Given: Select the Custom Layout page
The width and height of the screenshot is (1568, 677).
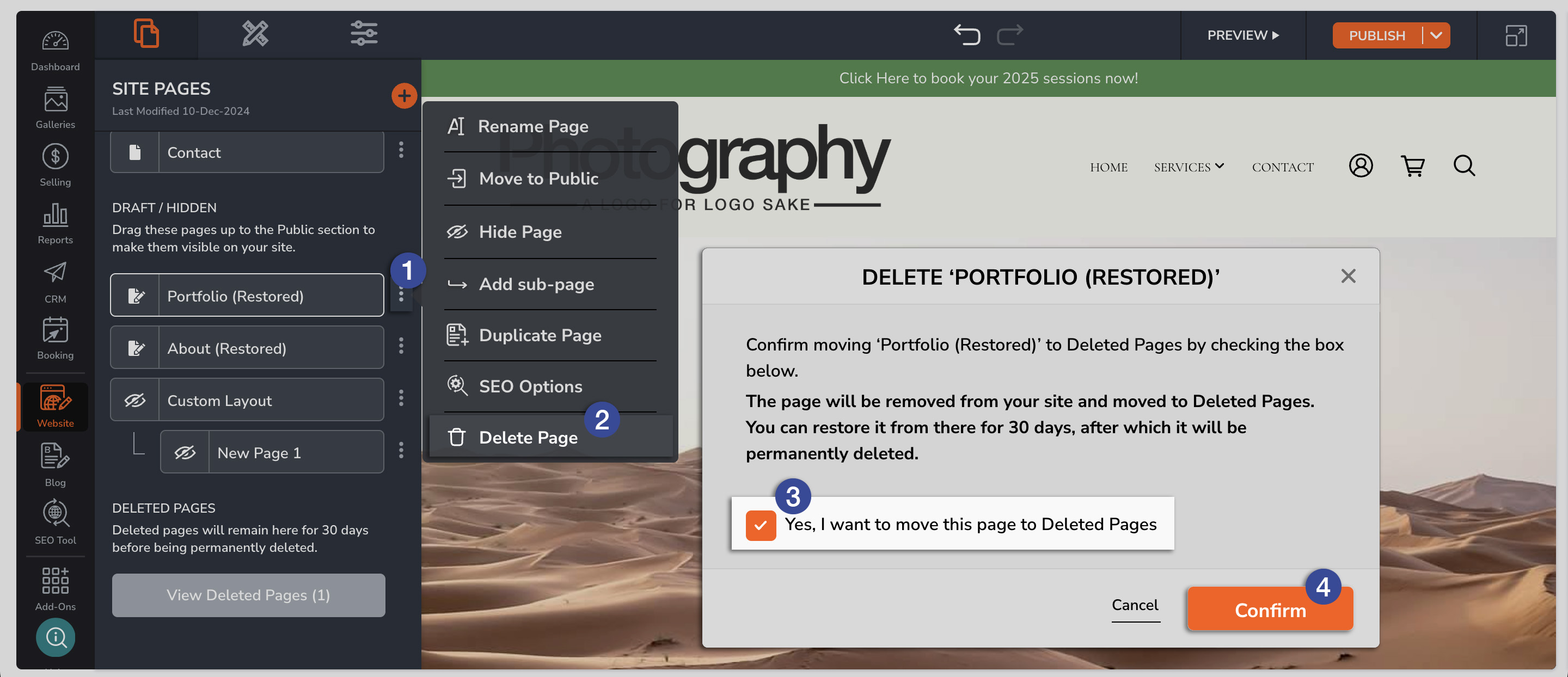Looking at the screenshot, I should point(247,399).
